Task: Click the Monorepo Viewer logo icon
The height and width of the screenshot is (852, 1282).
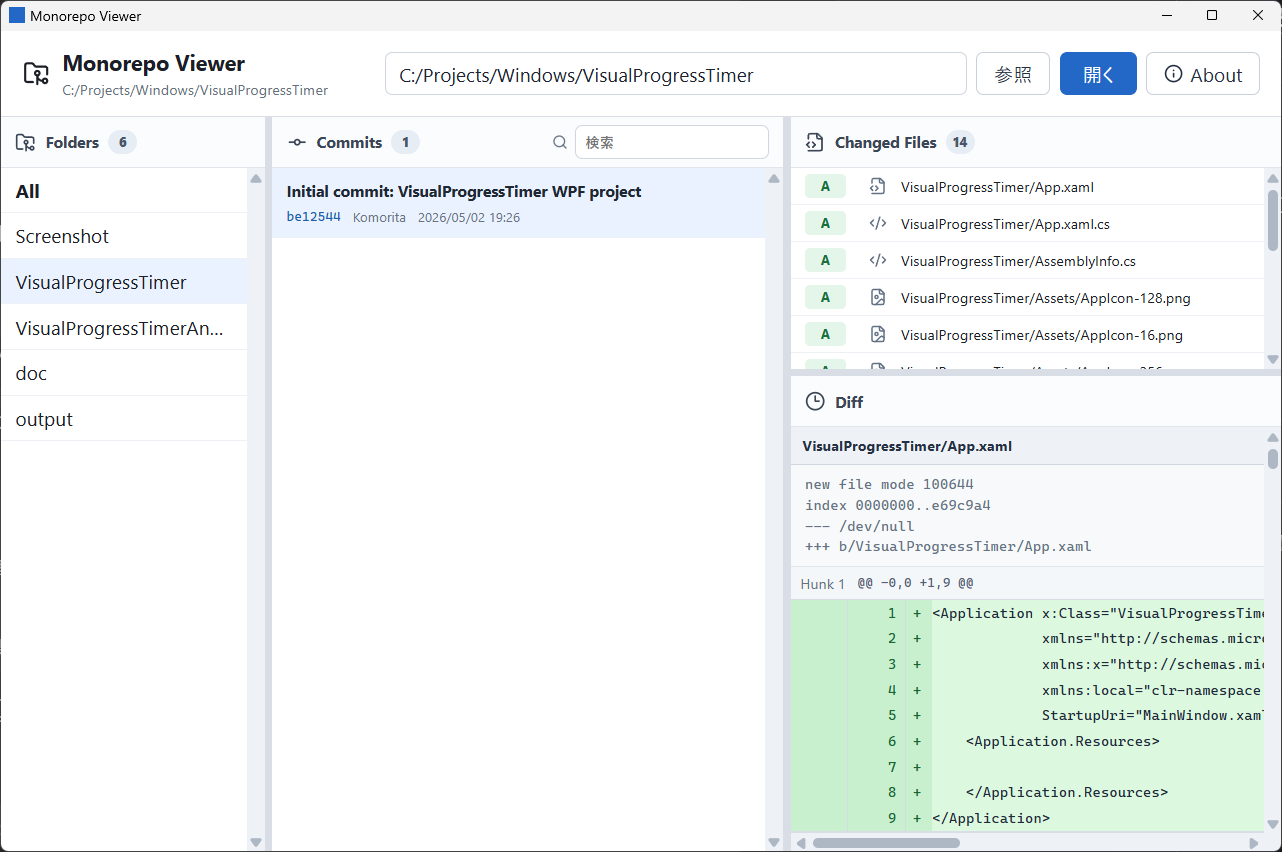Action: point(36,74)
